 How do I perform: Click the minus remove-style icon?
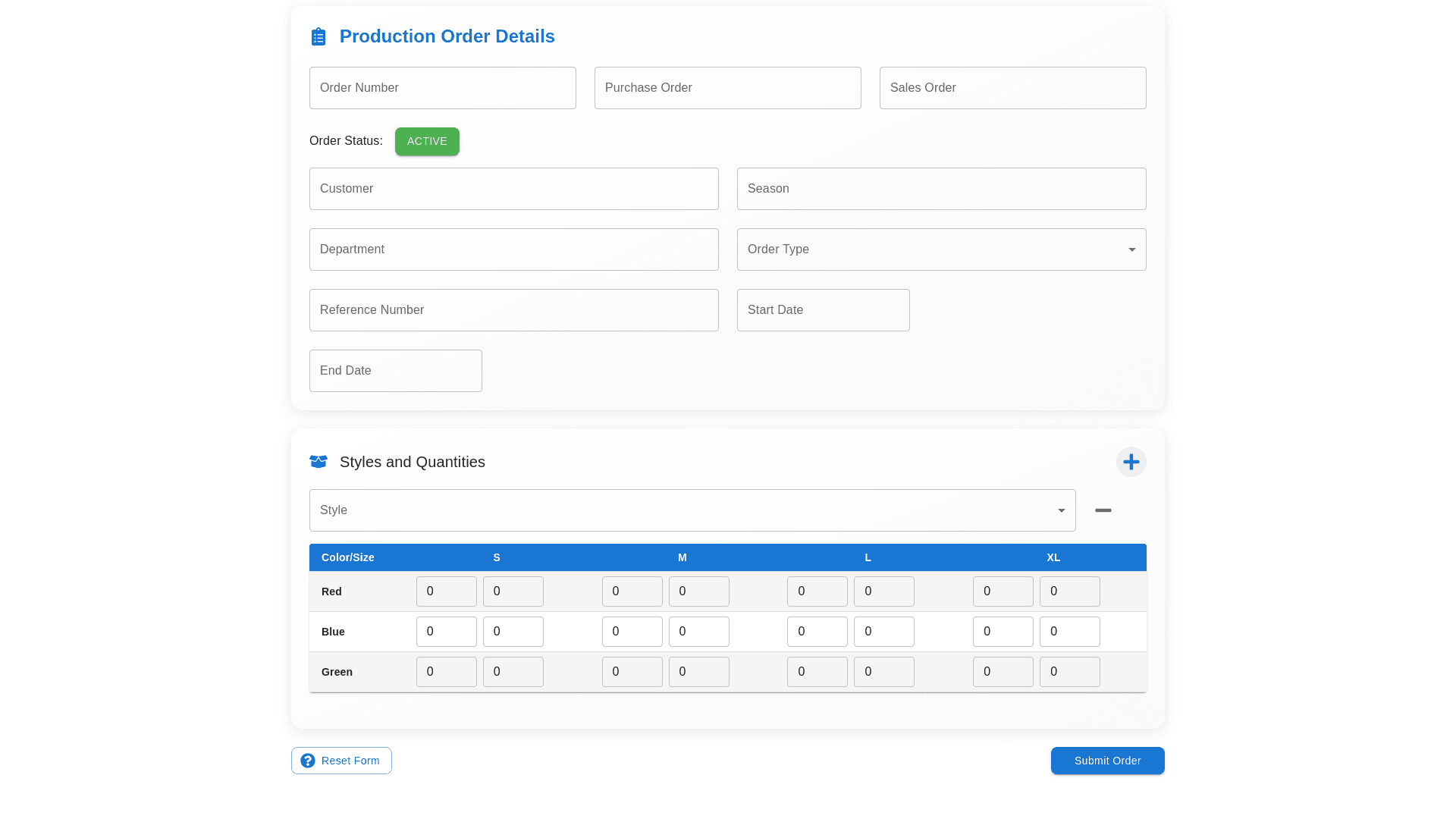(x=1103, y=510)
